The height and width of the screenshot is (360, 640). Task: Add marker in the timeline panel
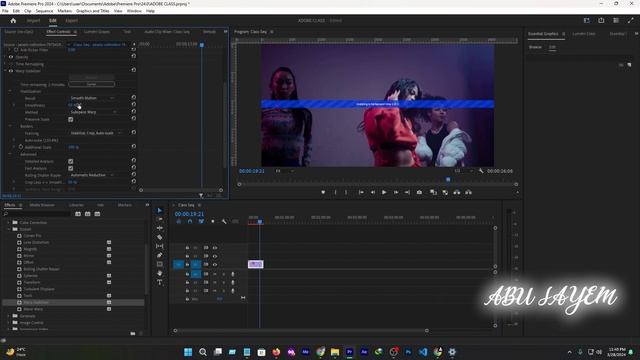pyautogui.click(x=213, y=221)
